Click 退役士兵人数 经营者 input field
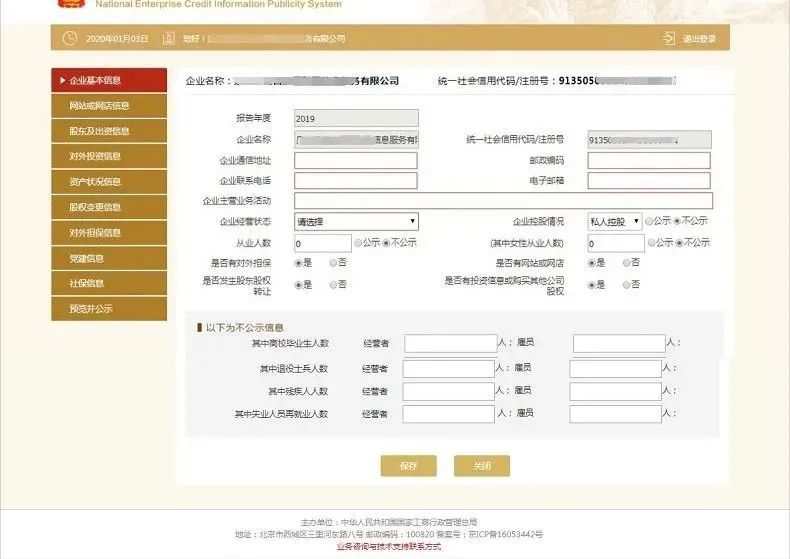This screenshot has width=790, height=559. coord(448,369)
